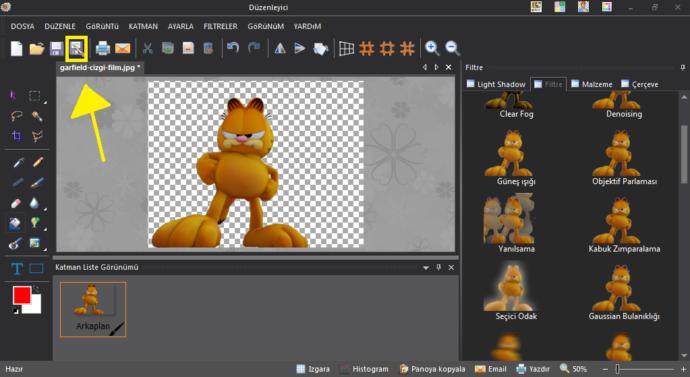Apply the Yanılsama filter
The height and width of the screenshot is (377, 690).
(509, 223)
